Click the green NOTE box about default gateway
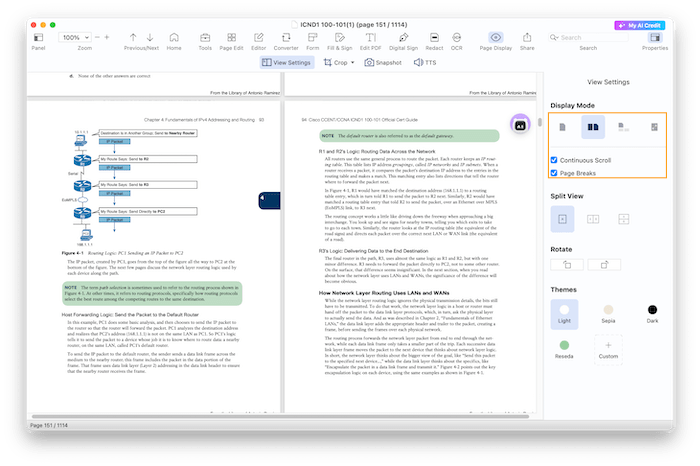The image size is (700, 466). point(409,136)
